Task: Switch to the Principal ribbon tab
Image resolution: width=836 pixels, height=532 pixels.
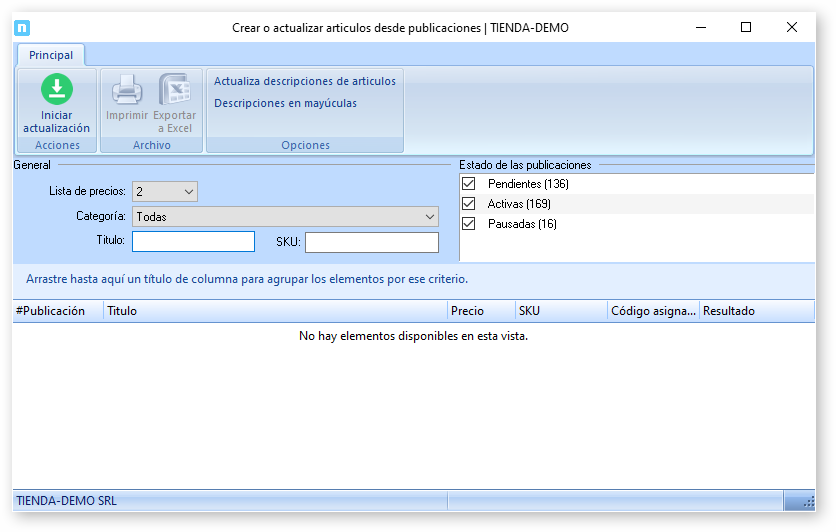Action: point(50,55)
